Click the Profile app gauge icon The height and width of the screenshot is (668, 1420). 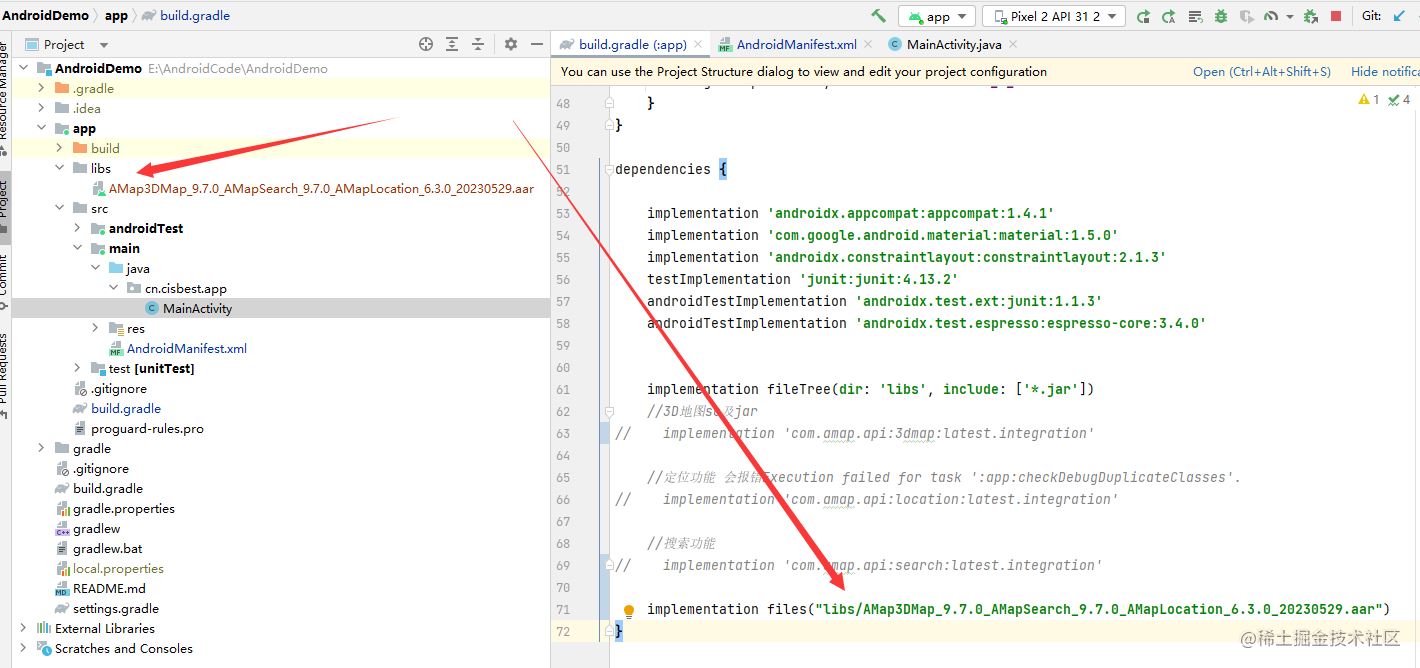pyautogui.click(x=1271, y=16)
